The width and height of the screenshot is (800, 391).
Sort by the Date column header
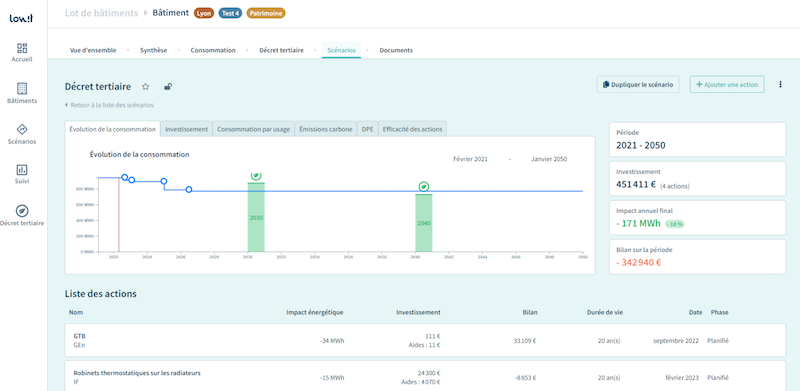[x=695, y=312]
